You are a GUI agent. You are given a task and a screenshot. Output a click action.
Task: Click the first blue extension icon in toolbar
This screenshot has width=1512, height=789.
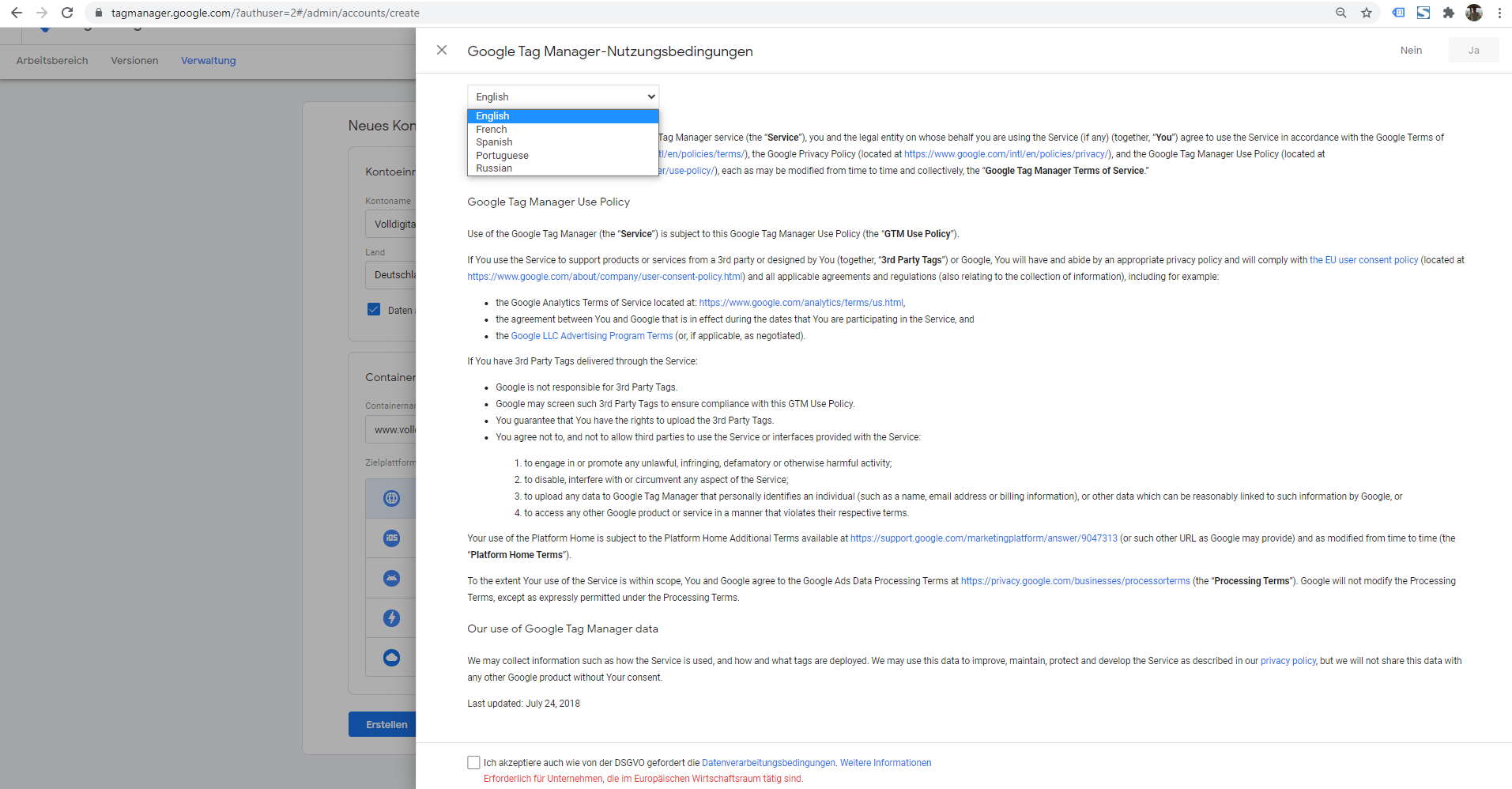pos(1398,13)
